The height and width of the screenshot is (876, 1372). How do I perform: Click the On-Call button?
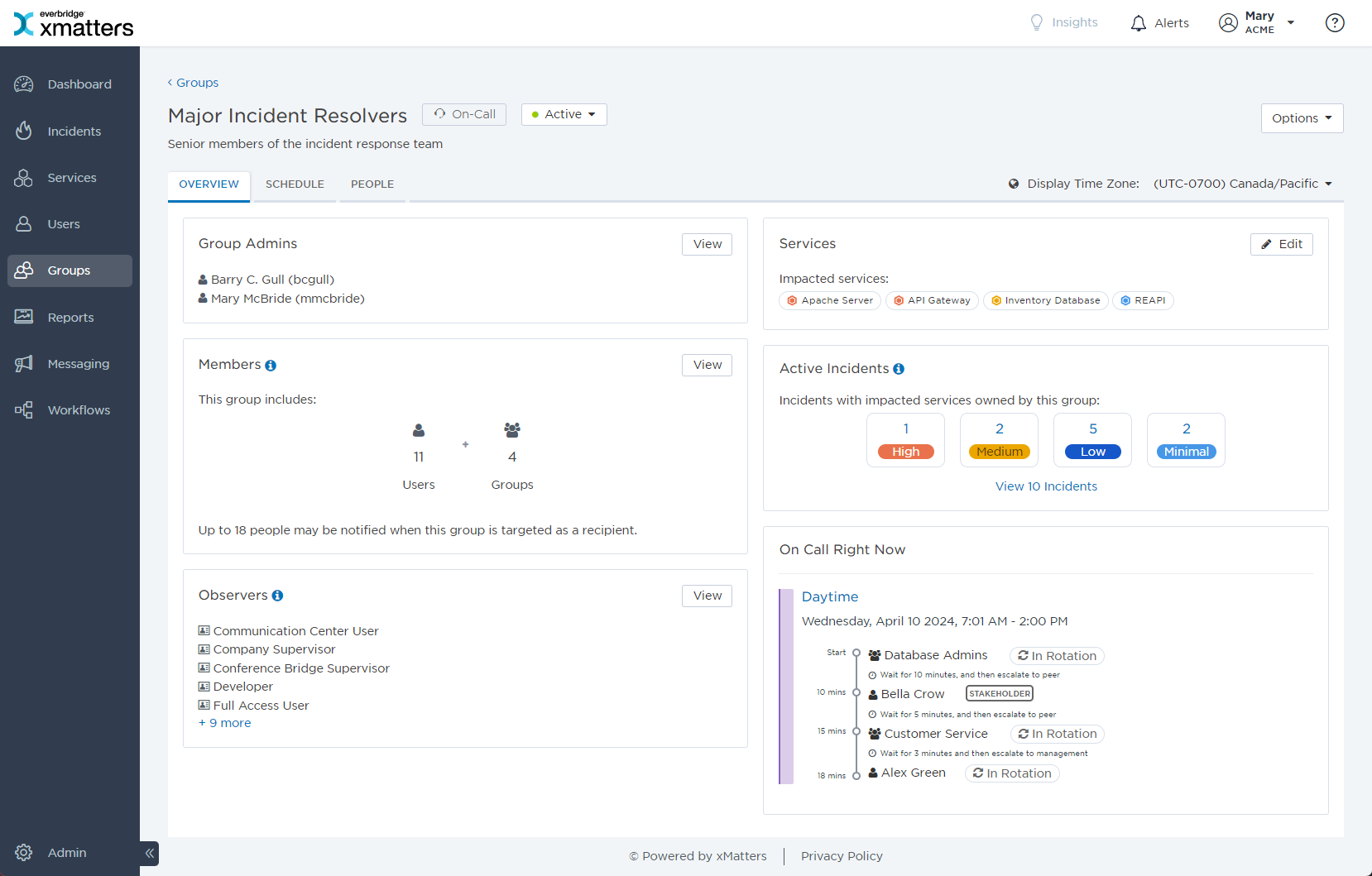464,114
